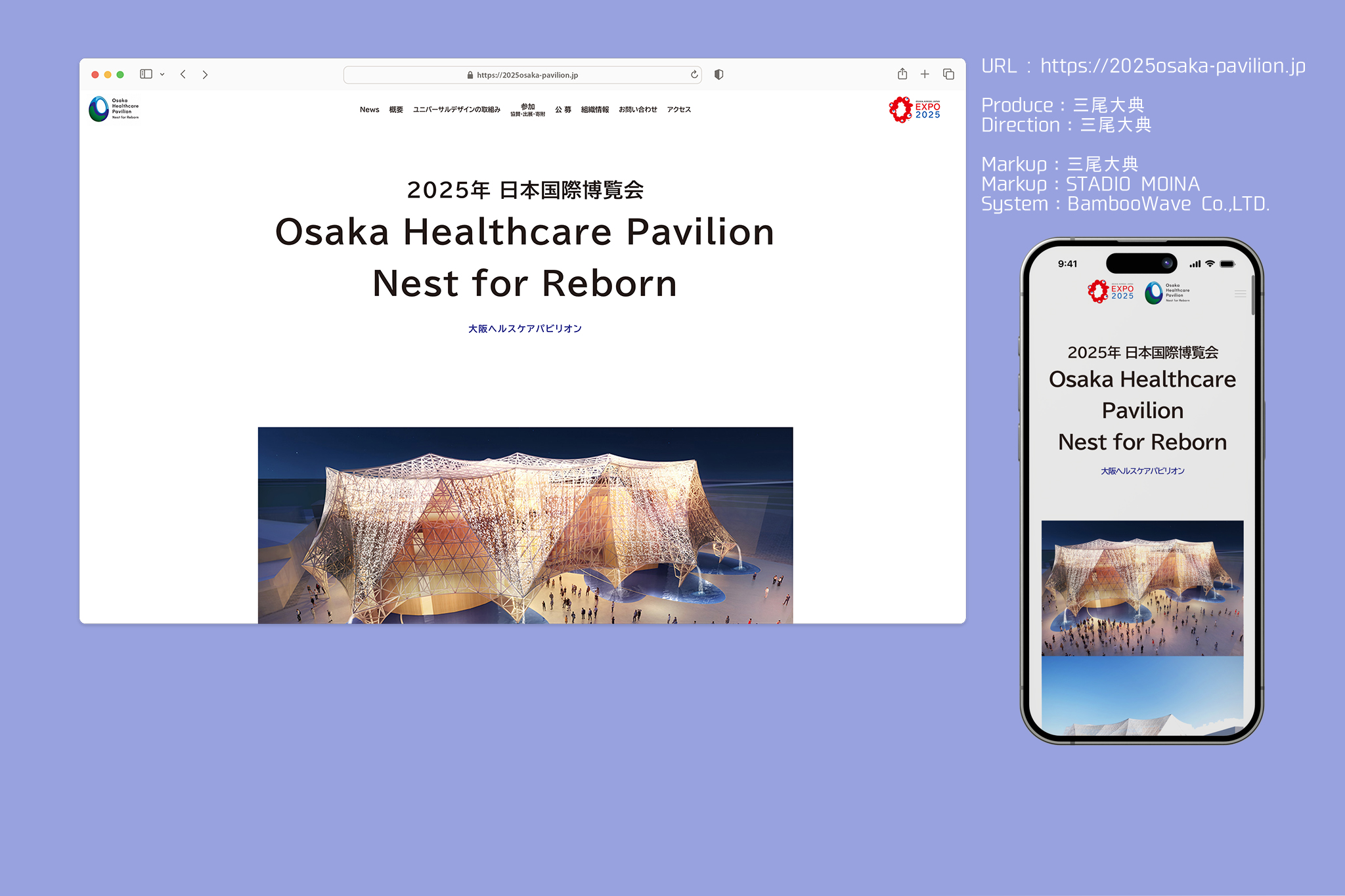
Task: Click the お問い合わせ contact link
Action: 638,110
